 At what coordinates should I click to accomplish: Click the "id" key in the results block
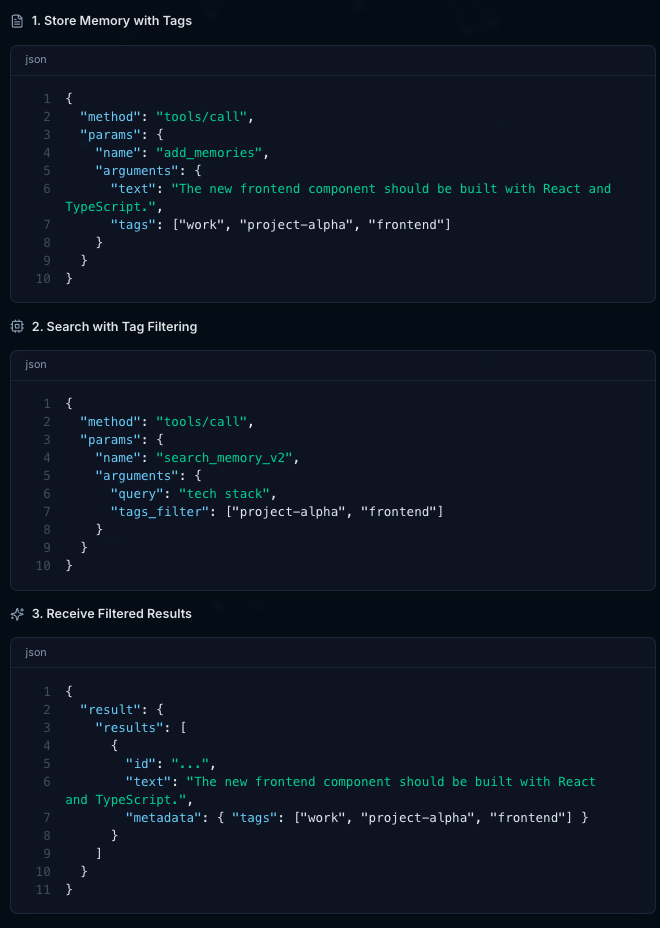click(143, 763)
